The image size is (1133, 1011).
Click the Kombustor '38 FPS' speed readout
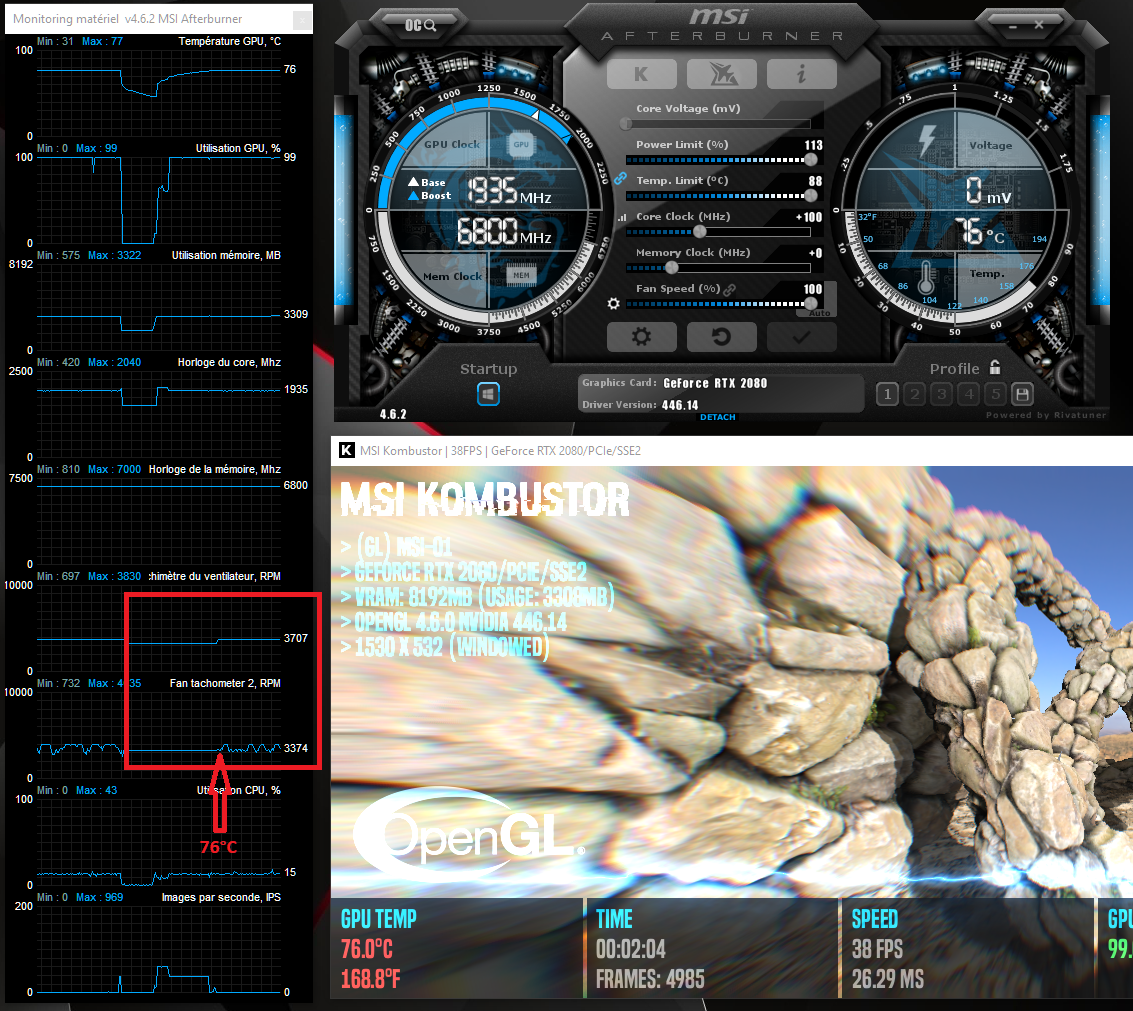[877, 948]
